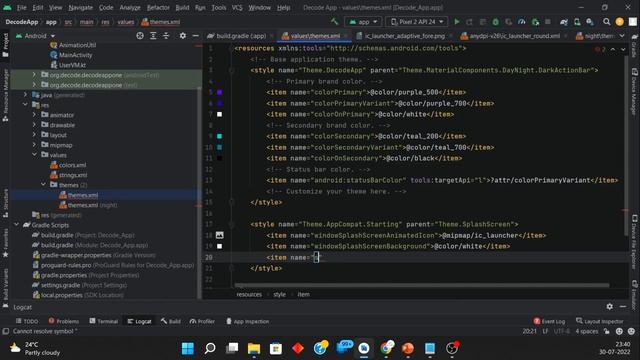Switch to build.gradle (app) editor tab

[241, 36]
